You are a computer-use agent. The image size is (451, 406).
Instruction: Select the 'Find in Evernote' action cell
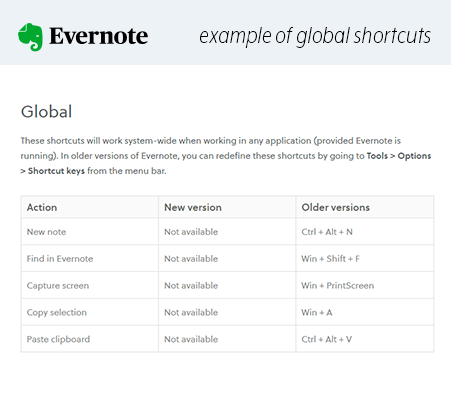point(90,259)
